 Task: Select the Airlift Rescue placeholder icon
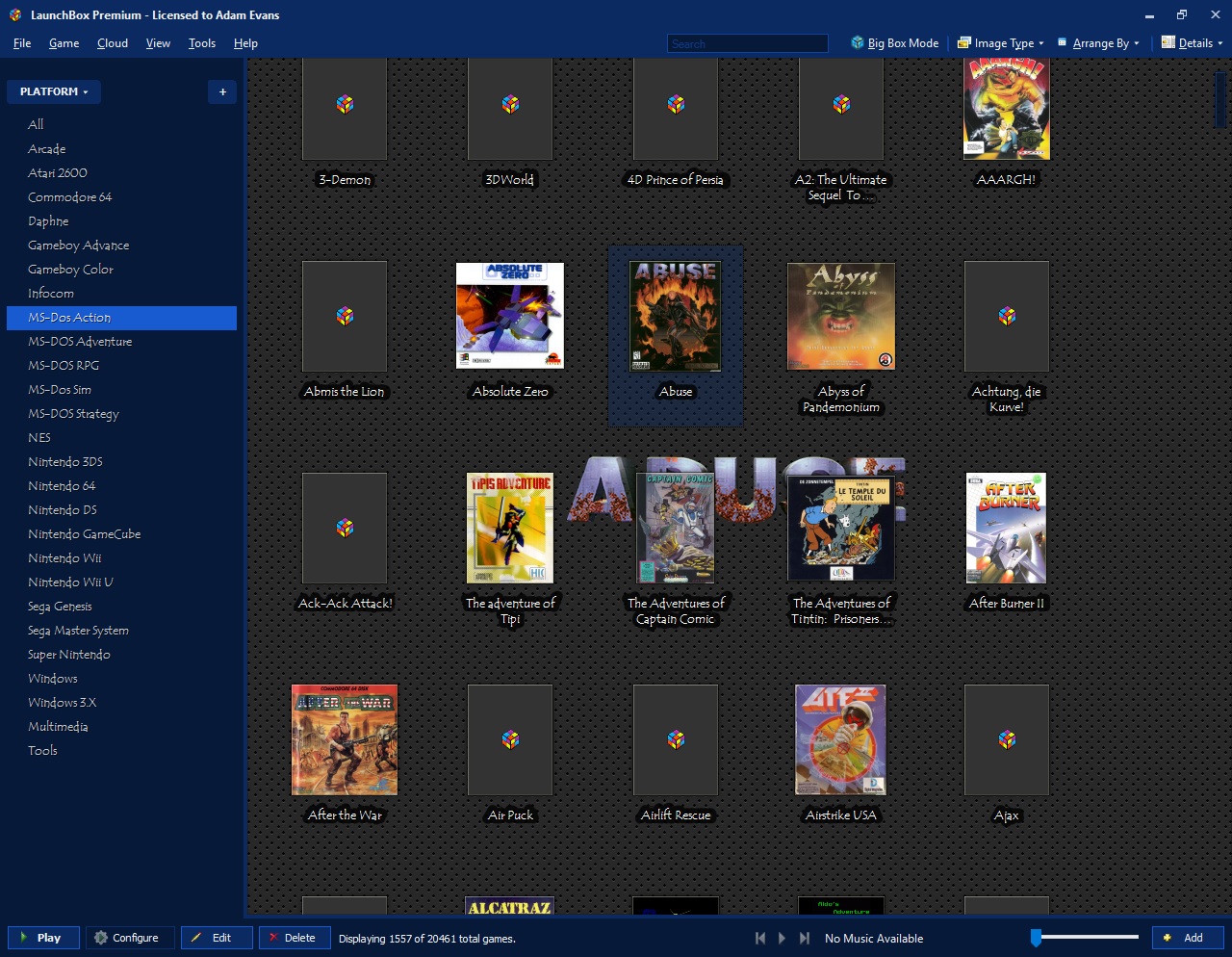[676, 739]
